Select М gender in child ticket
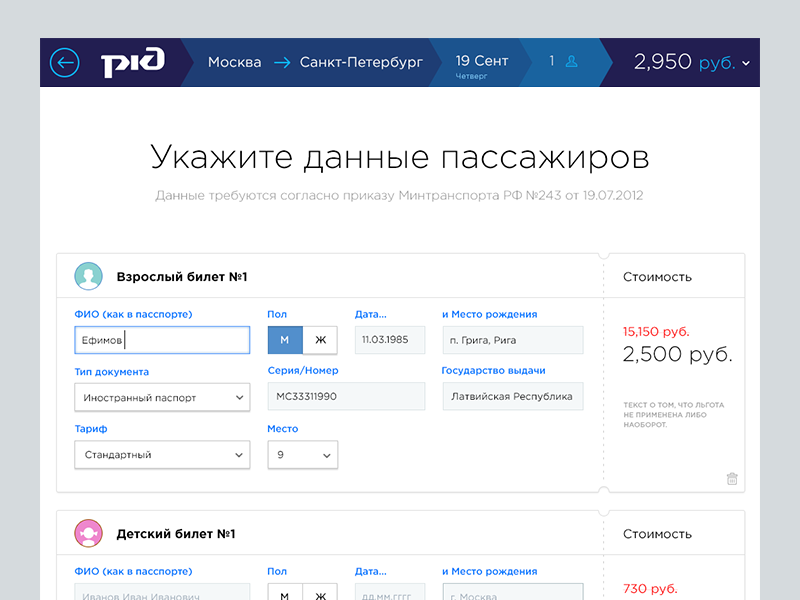800x600 pixels. (x=285, y=592)
